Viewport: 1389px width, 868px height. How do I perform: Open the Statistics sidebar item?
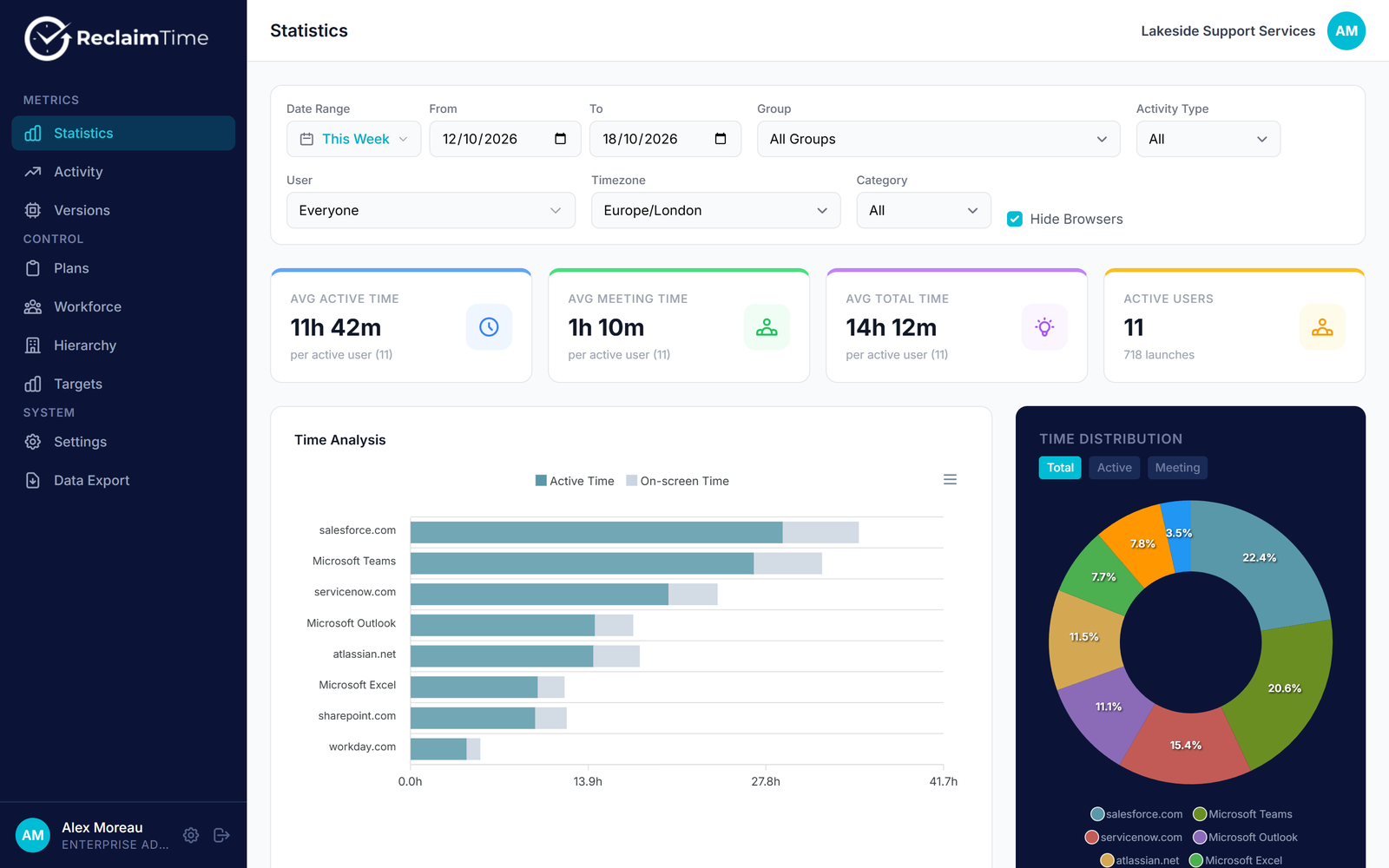pos(123,133)
